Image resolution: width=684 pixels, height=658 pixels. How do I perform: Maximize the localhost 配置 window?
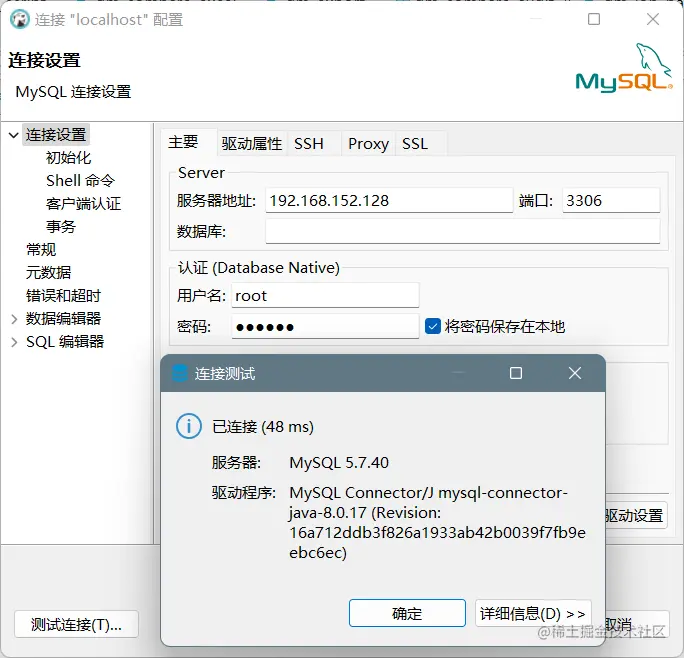594,19
